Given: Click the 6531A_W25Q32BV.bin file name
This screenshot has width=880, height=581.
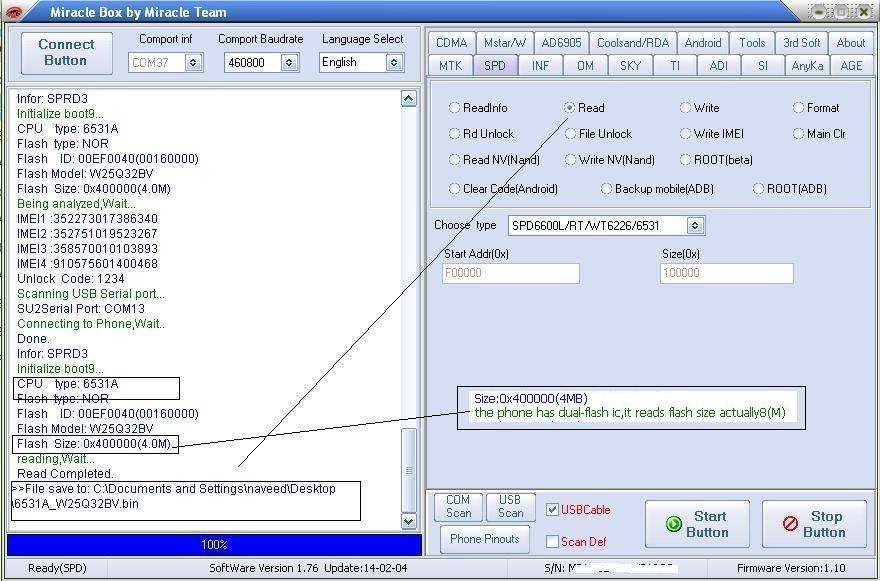Looking at the screenshot, I should pyautogui.click(x=75, y=504).
